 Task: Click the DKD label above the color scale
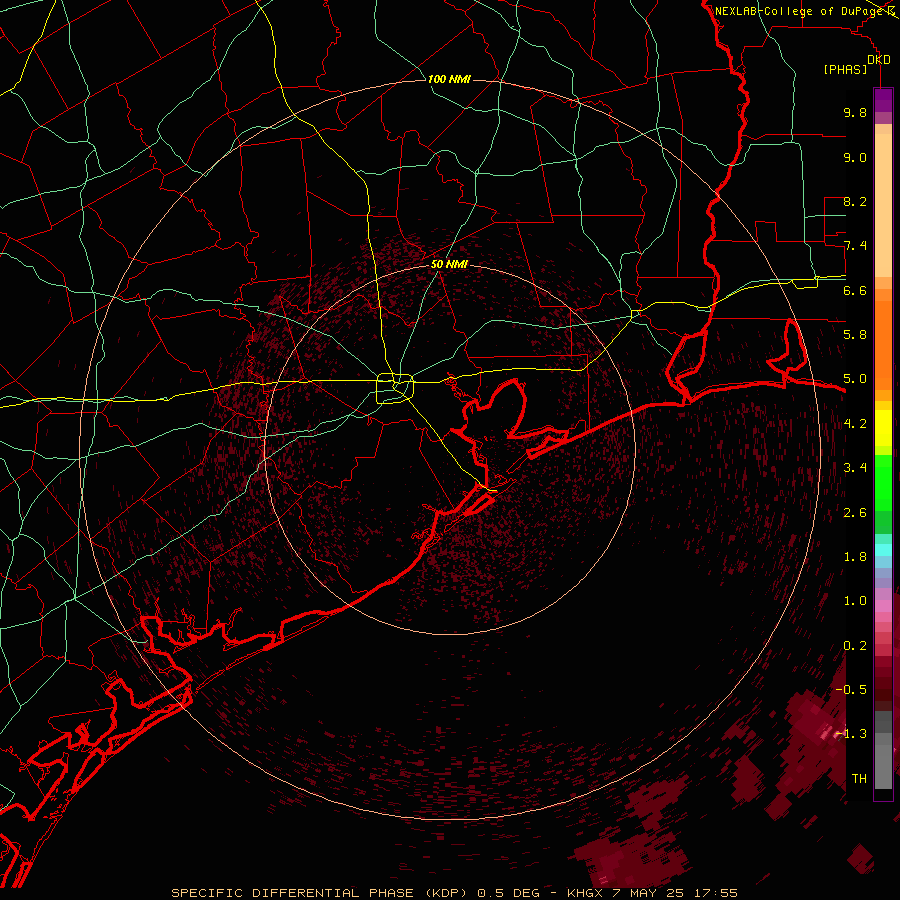(x=879, y=60)
